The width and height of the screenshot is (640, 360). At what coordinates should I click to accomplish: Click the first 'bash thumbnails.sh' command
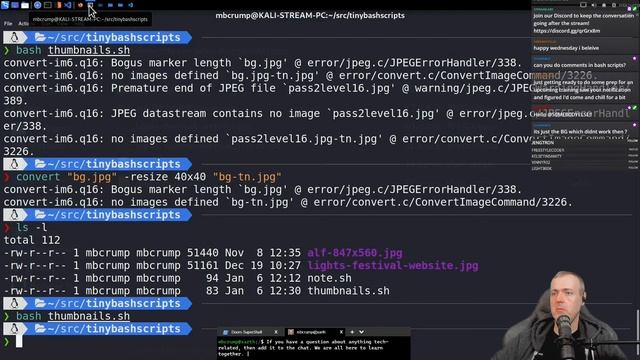point(73,50)
